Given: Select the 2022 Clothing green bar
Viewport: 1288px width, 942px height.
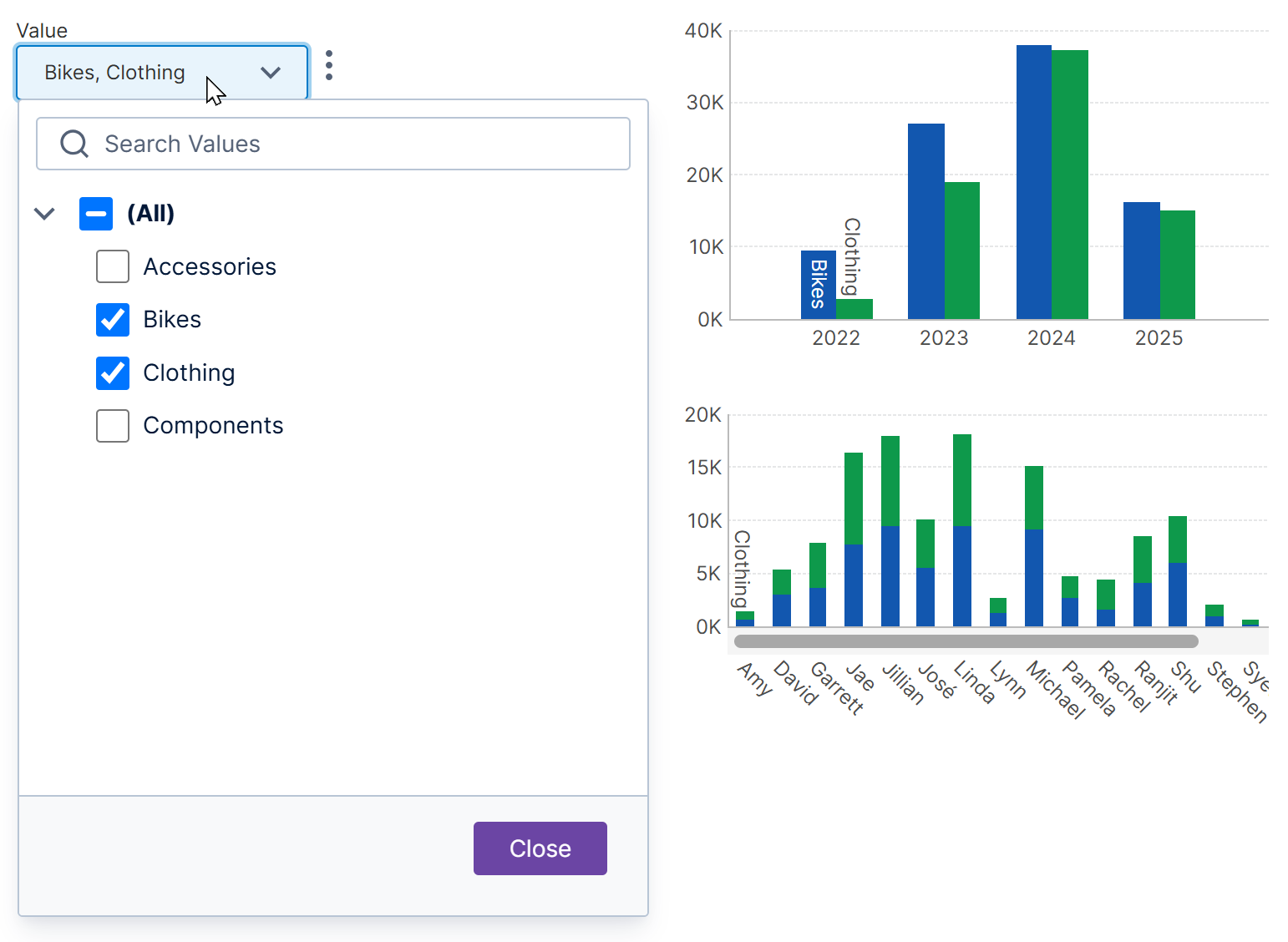Looking at the screenshot, I should click(x=854, y=309).
